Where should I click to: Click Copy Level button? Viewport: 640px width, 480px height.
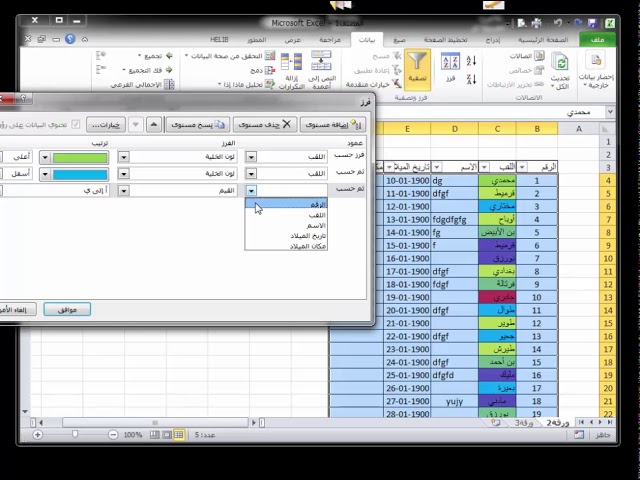(198, 124)
